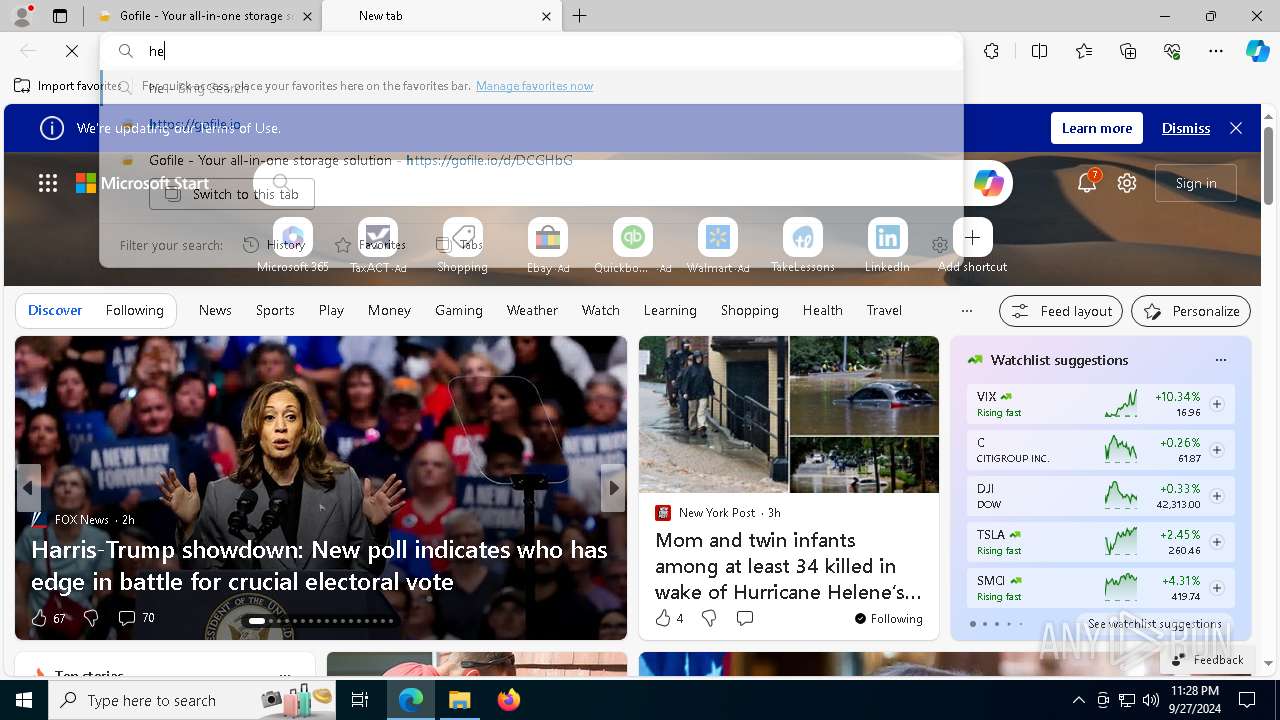The height and width of the screenshot is (720, 1280).
Task: Dislike the Harris-Trump story
Action: (x=91, y=618)
